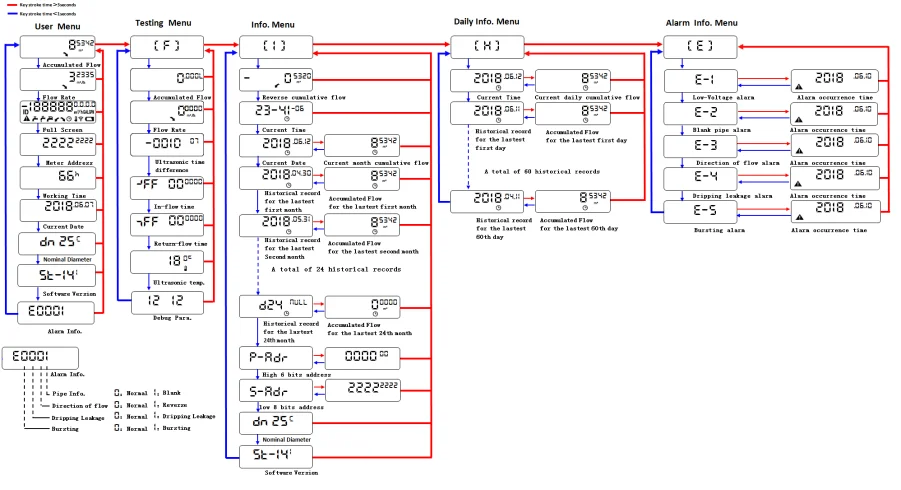
Task: Click the "Ultrasonic temp." label
Action: pos(179,283)
